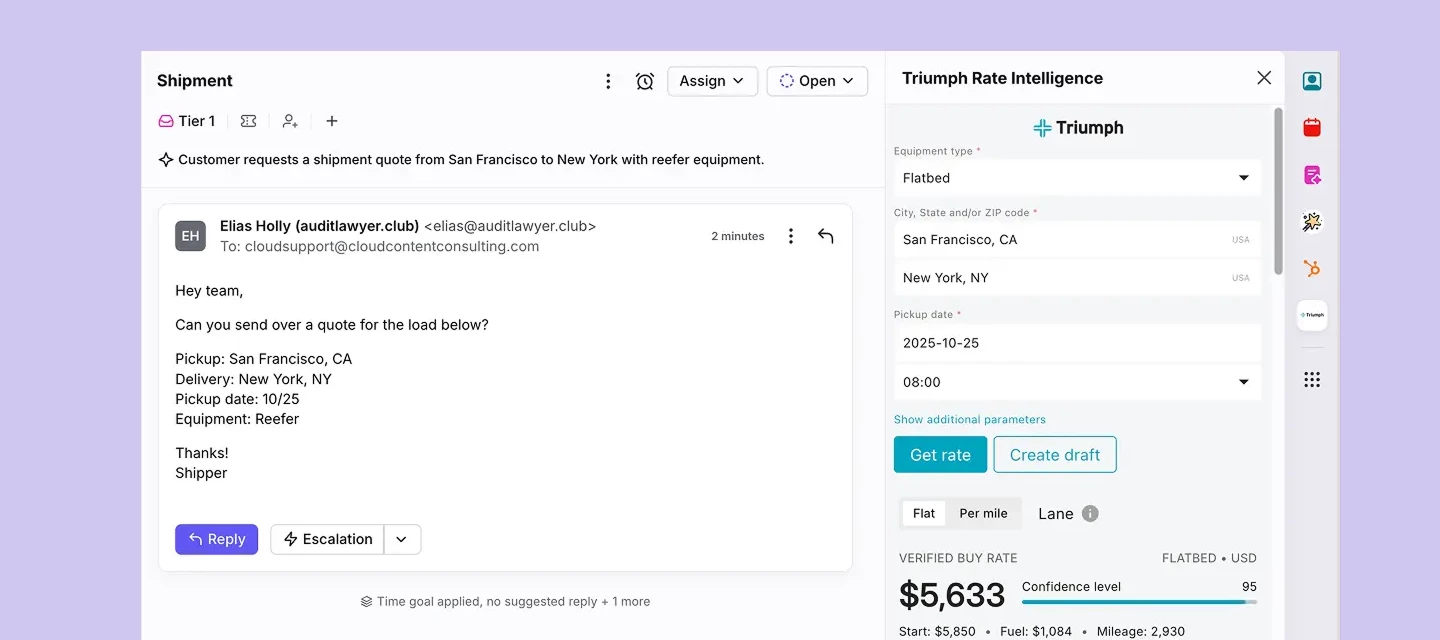Open the three-dot menu on Elias Holly's email

coord(791,236)
